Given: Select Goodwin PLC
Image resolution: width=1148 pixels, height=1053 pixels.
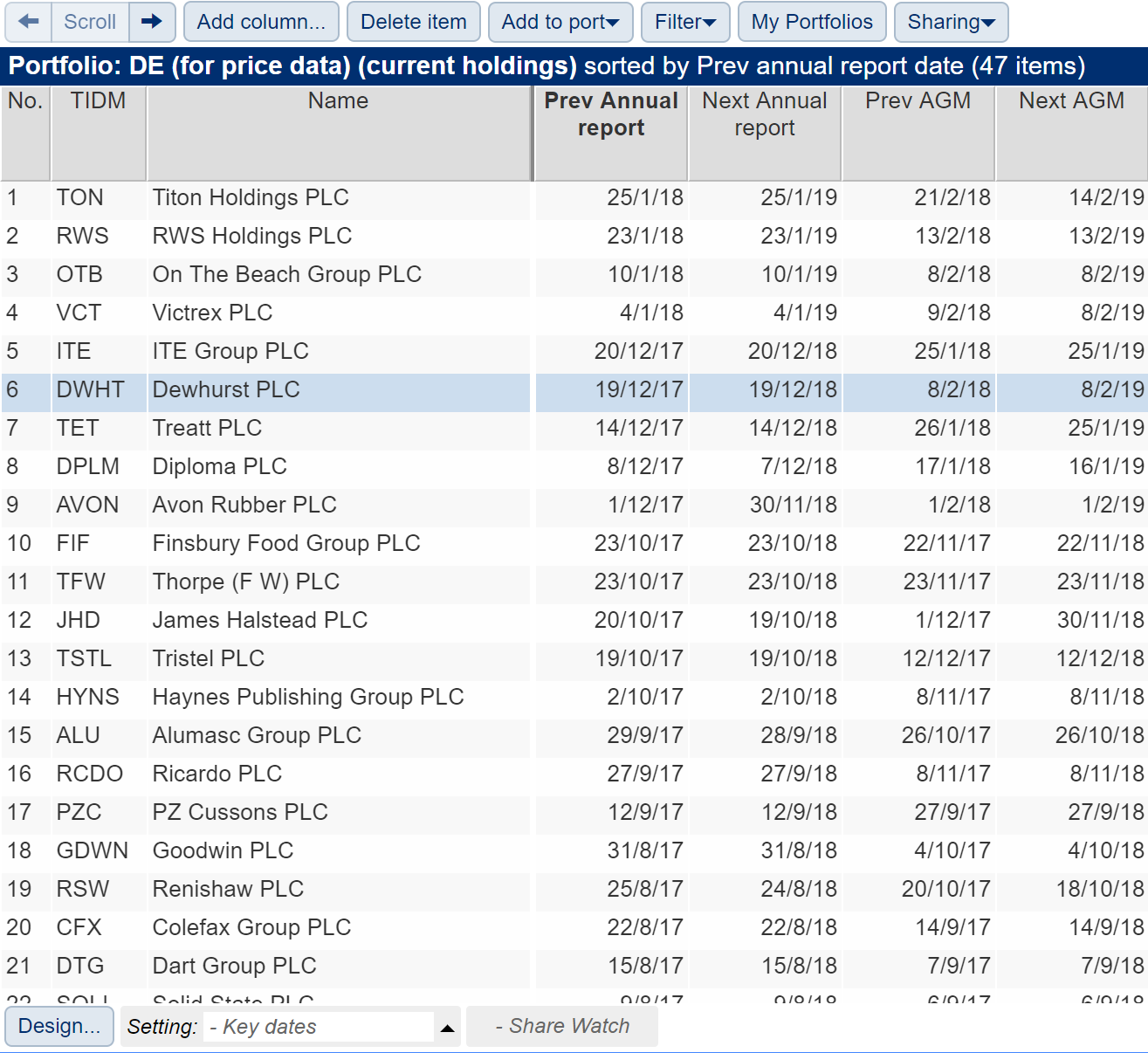Looking at the screenshot, I should click(223, 850).
